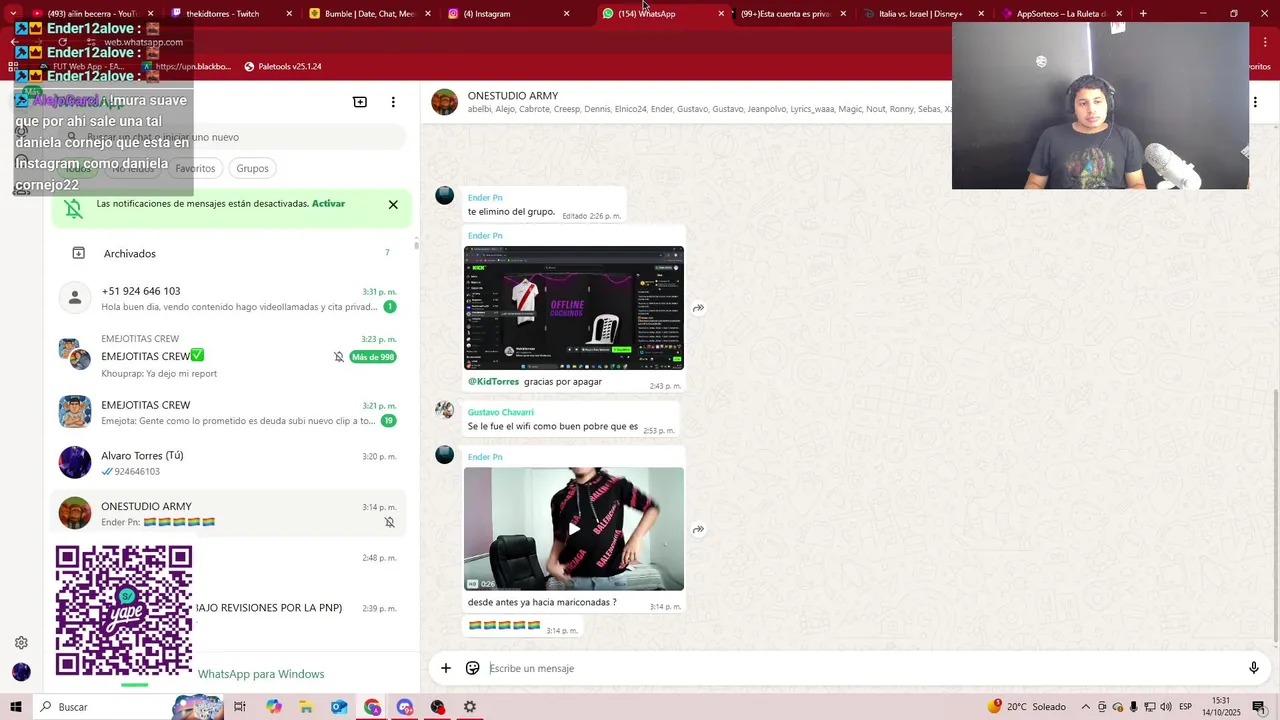Click the mute icon on ONESTUDIO ARMY row
The image size is (1280, 720).
pos(390,522)
